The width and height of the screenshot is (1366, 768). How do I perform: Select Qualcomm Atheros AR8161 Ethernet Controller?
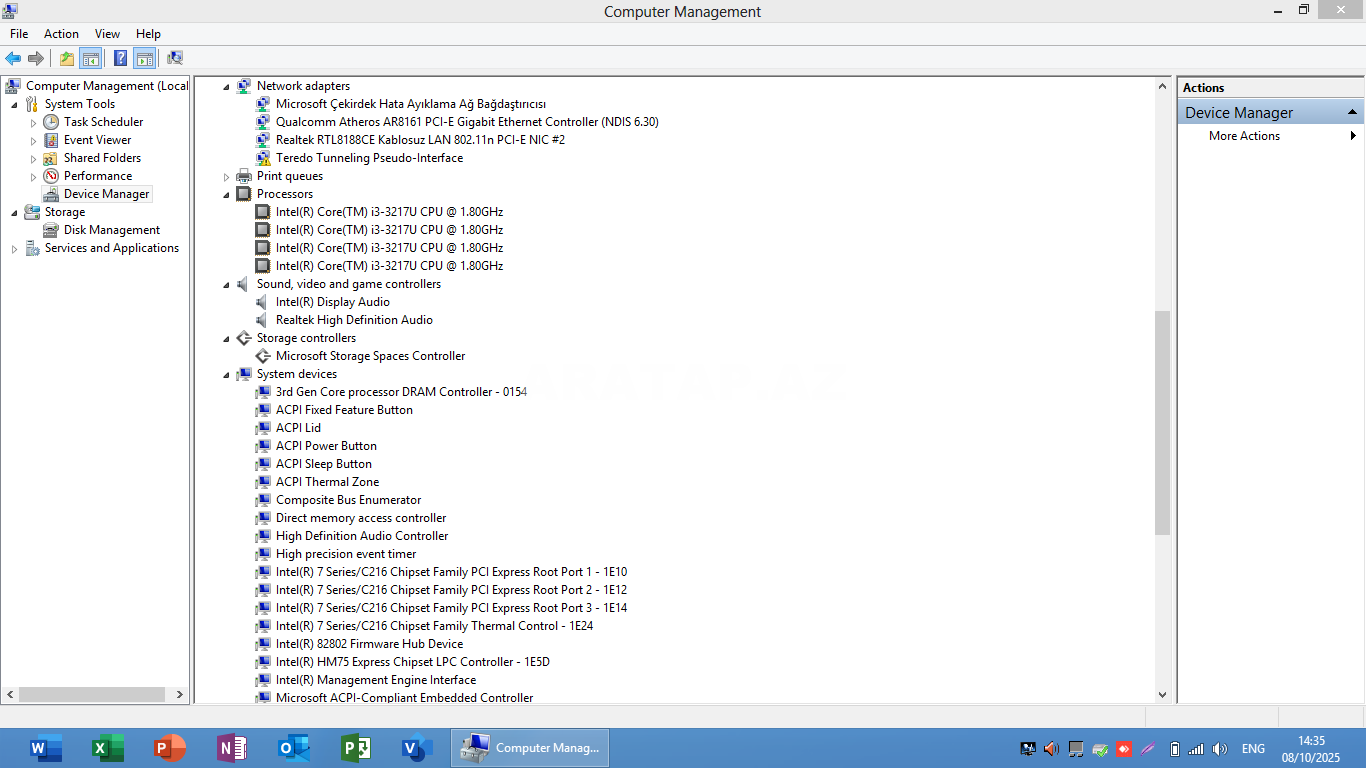467,122
